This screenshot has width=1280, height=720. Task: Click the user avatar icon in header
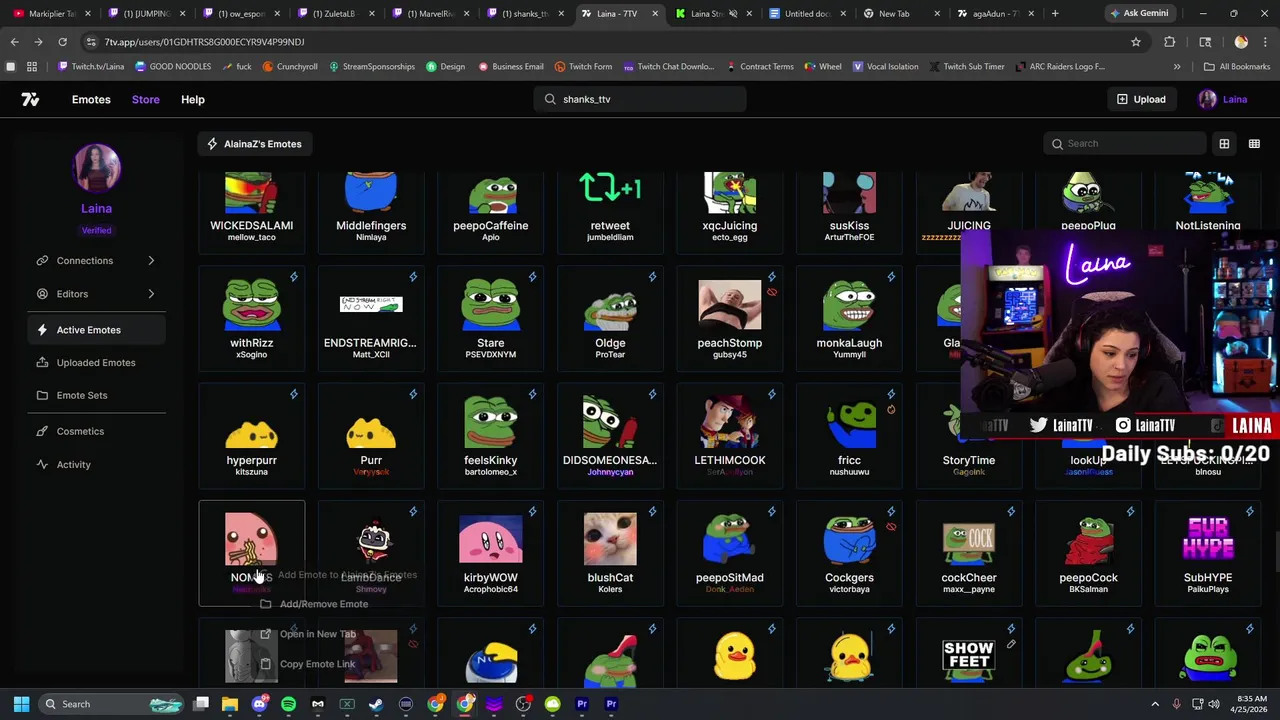(x=1207, y=99)
